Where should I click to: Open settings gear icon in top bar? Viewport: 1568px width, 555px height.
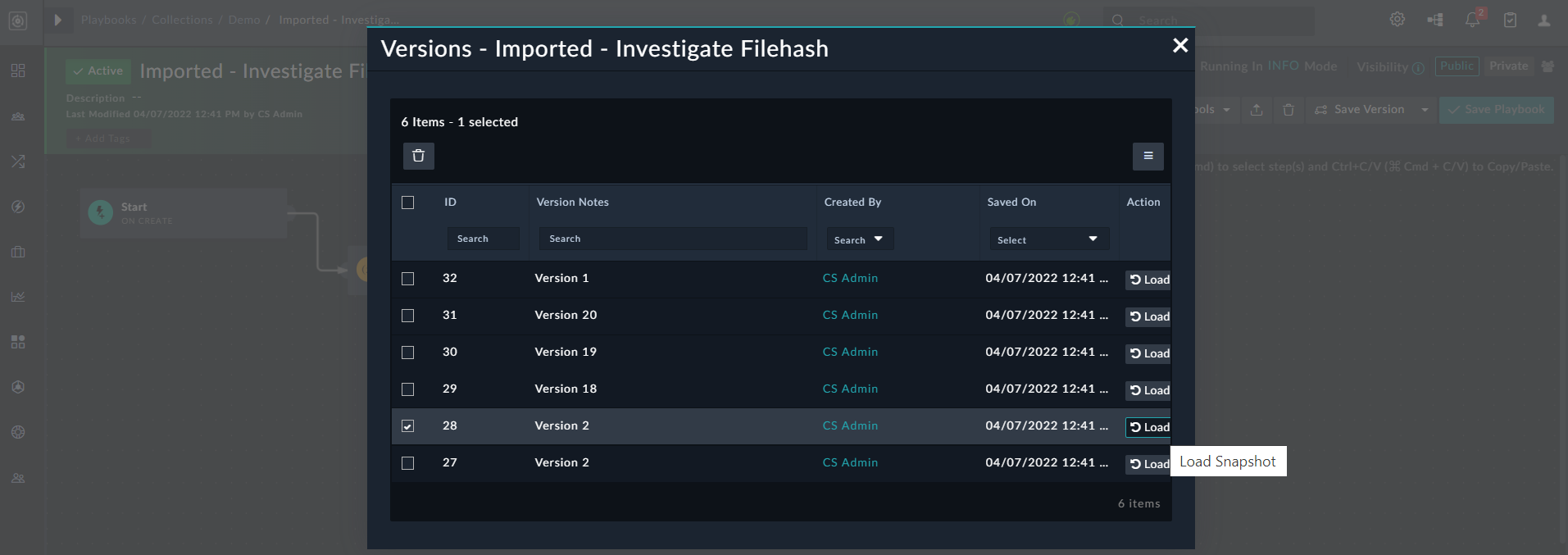[x=1397, y=20]
